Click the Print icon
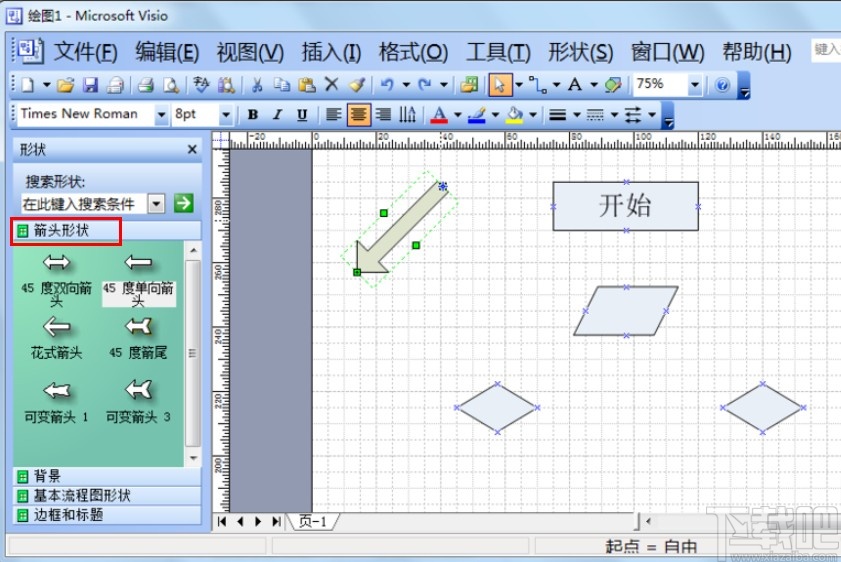The image size is (841, 562). pos(115,85)
